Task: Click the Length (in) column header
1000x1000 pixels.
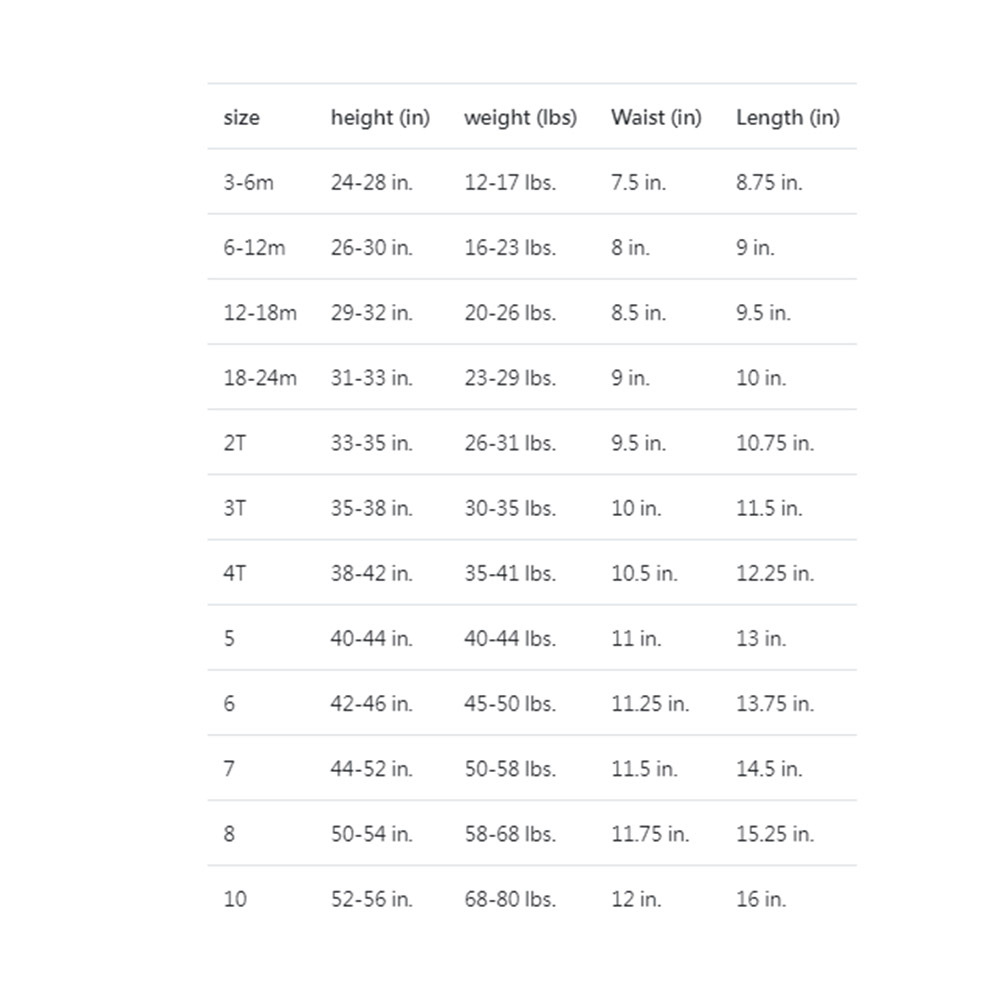Action: click(787, 118)
